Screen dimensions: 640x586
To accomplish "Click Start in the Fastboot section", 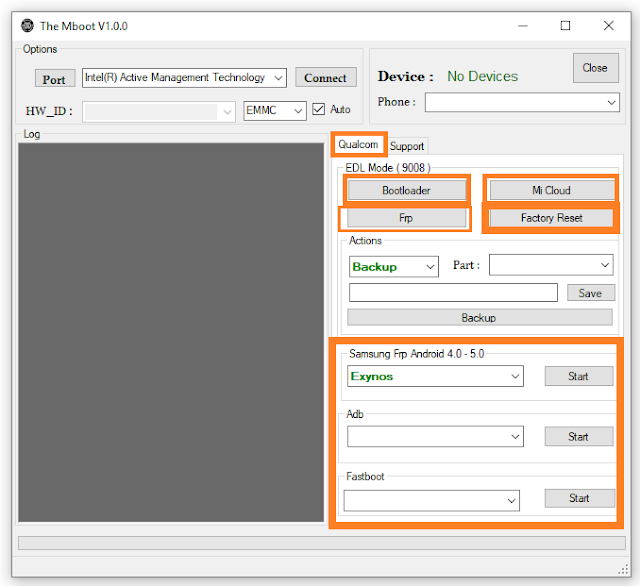I will click(580, 498).
